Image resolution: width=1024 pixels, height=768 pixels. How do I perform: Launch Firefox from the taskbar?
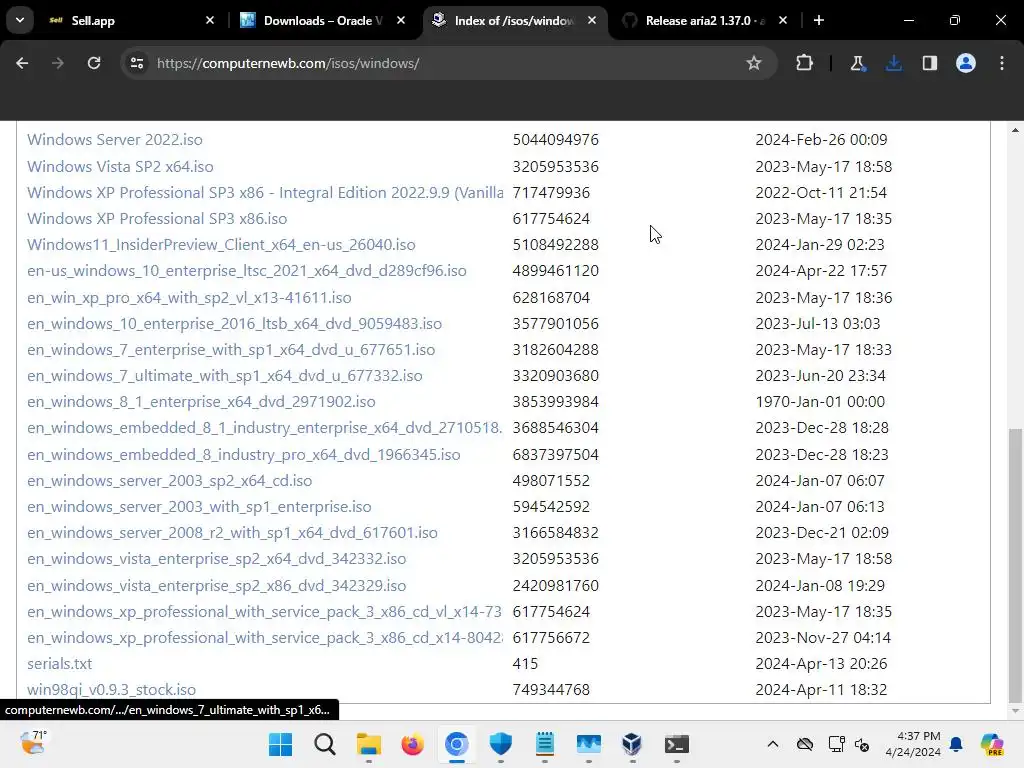(412, 744)
